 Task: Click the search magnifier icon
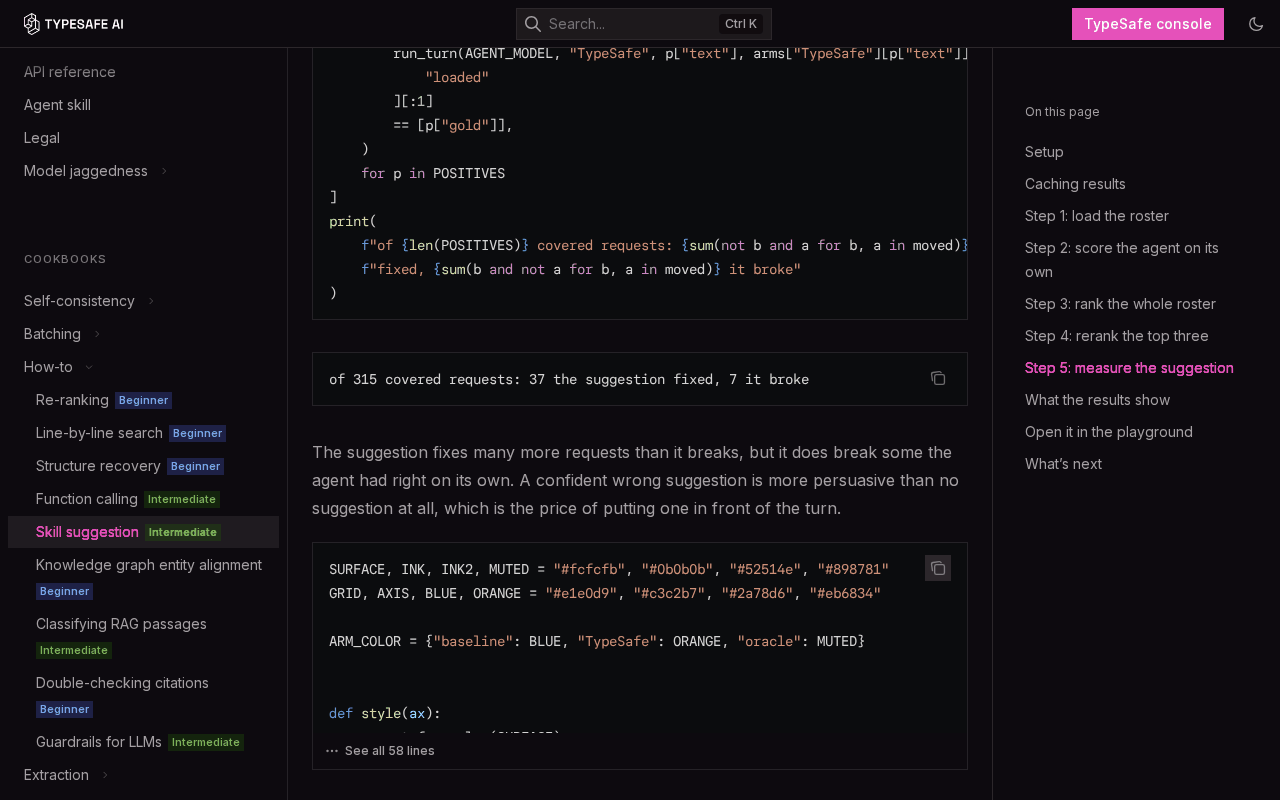(533, 24)
